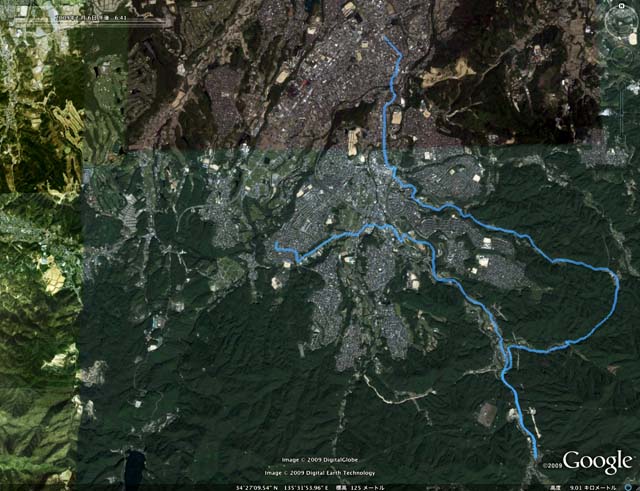Click the move joystick below the compass
This screenshot has width=640, height=491.
(622, 56)
